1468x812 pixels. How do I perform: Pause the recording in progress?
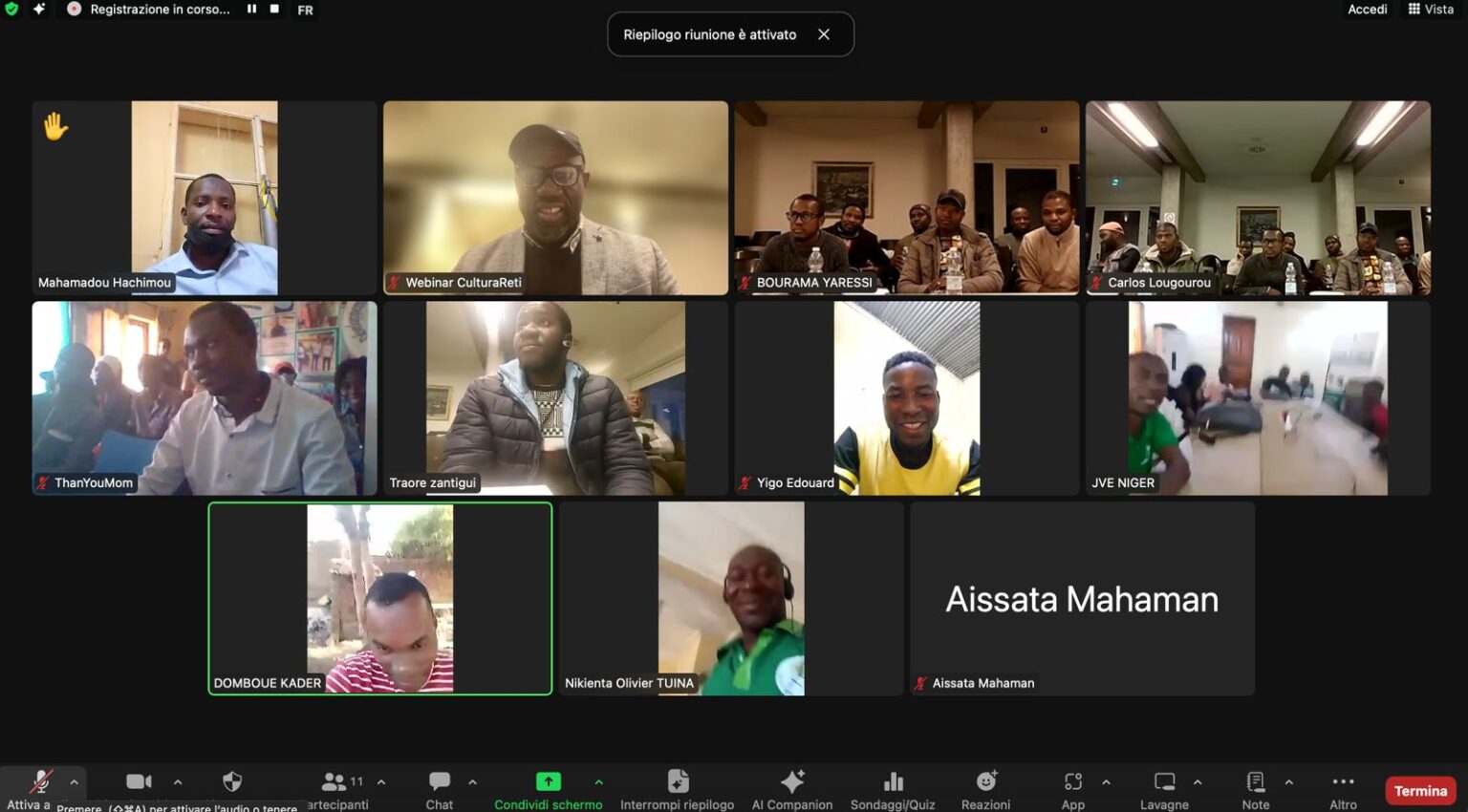click(251, 10)
